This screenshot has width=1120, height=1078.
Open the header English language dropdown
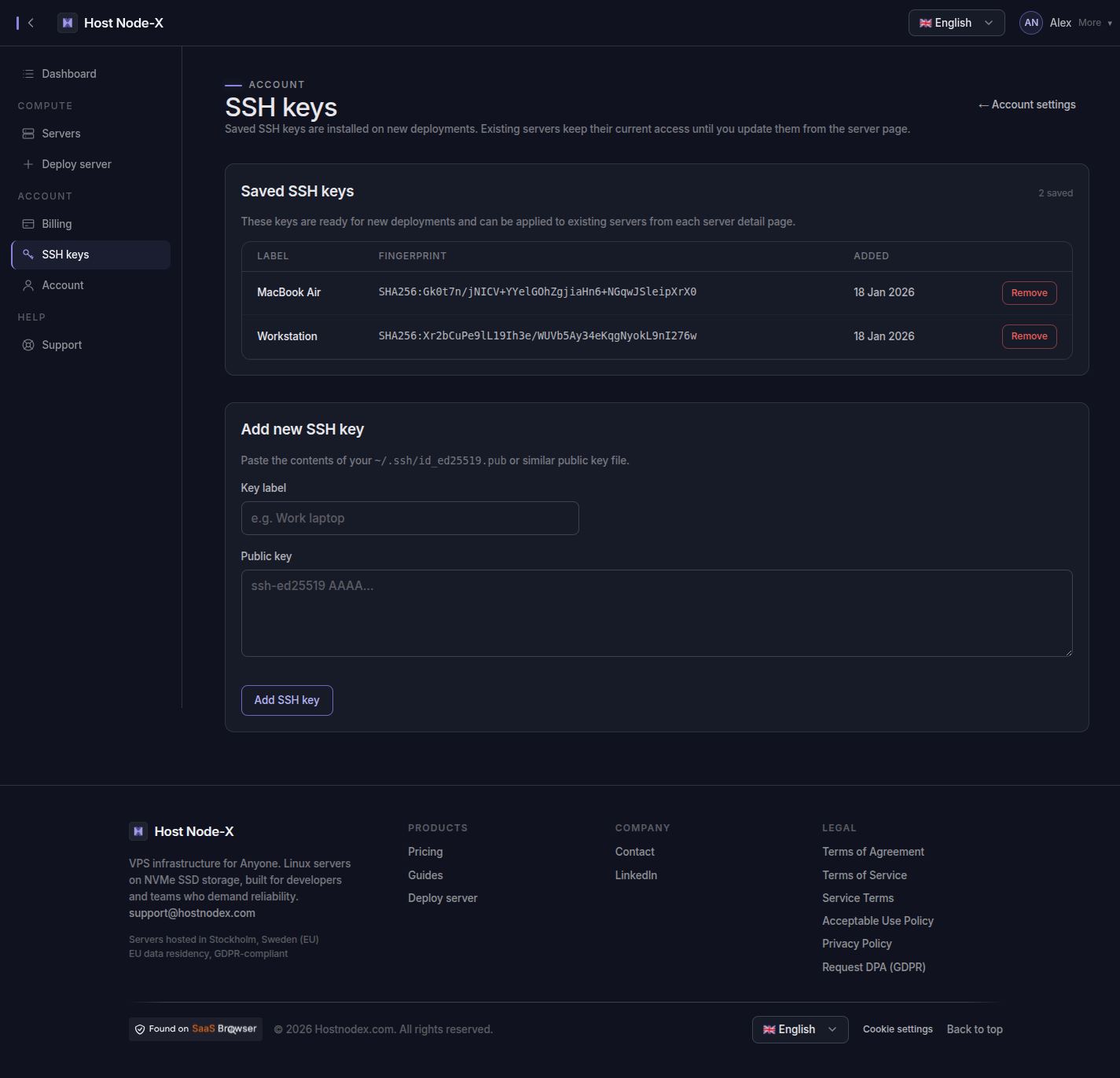[957, 23]
